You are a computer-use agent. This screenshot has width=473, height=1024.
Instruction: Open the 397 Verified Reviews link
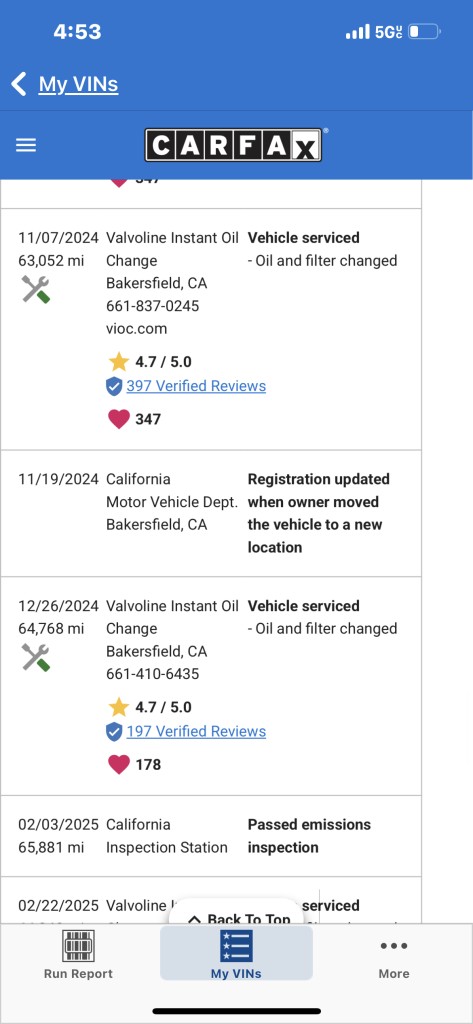point(196,386)
